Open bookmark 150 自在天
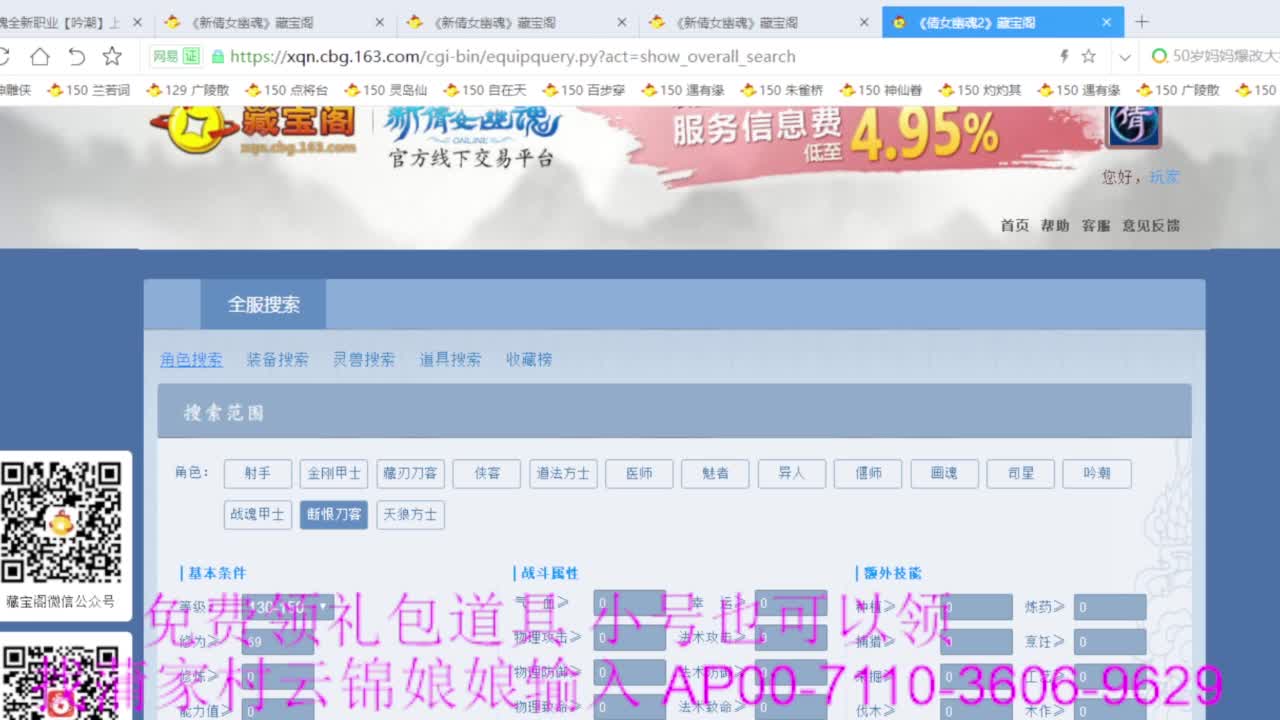The width and height of the screenshot is (1280, 720). pyautogui.click(x=485, y=90)
